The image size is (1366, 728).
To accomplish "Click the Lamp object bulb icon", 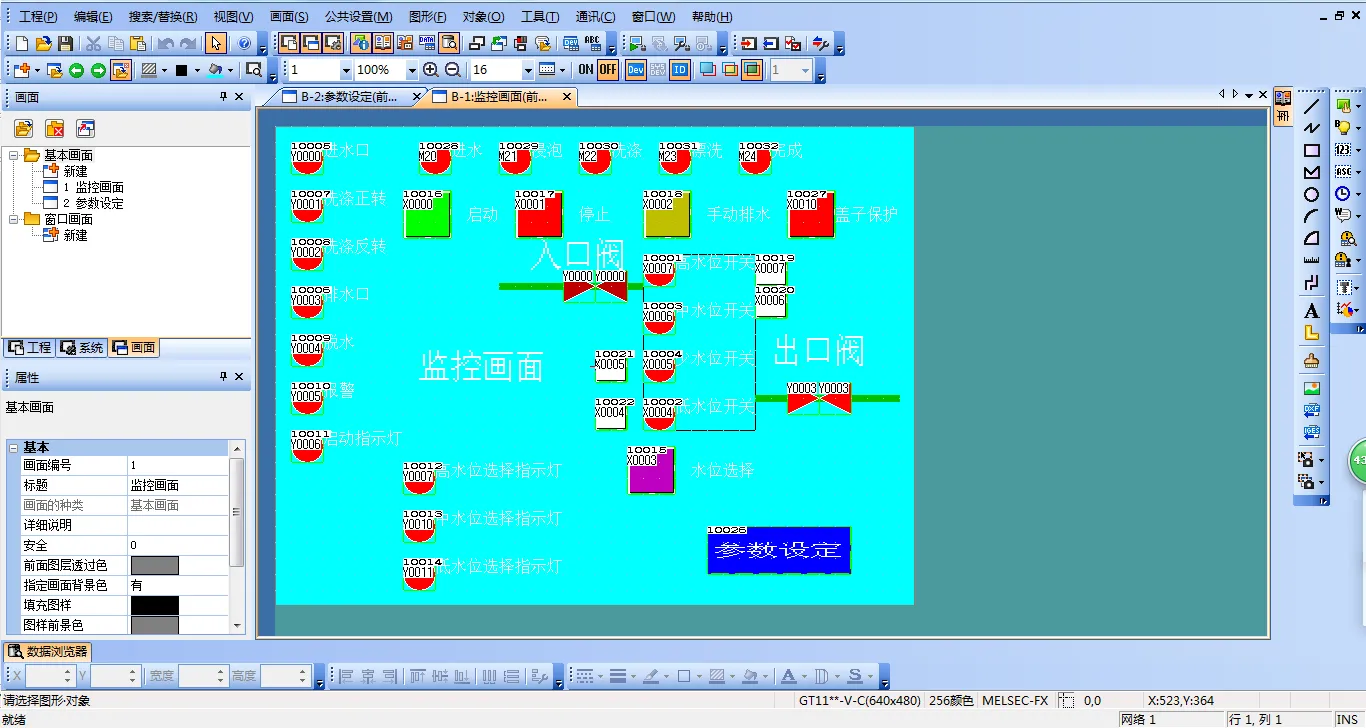I will 1343,127.
